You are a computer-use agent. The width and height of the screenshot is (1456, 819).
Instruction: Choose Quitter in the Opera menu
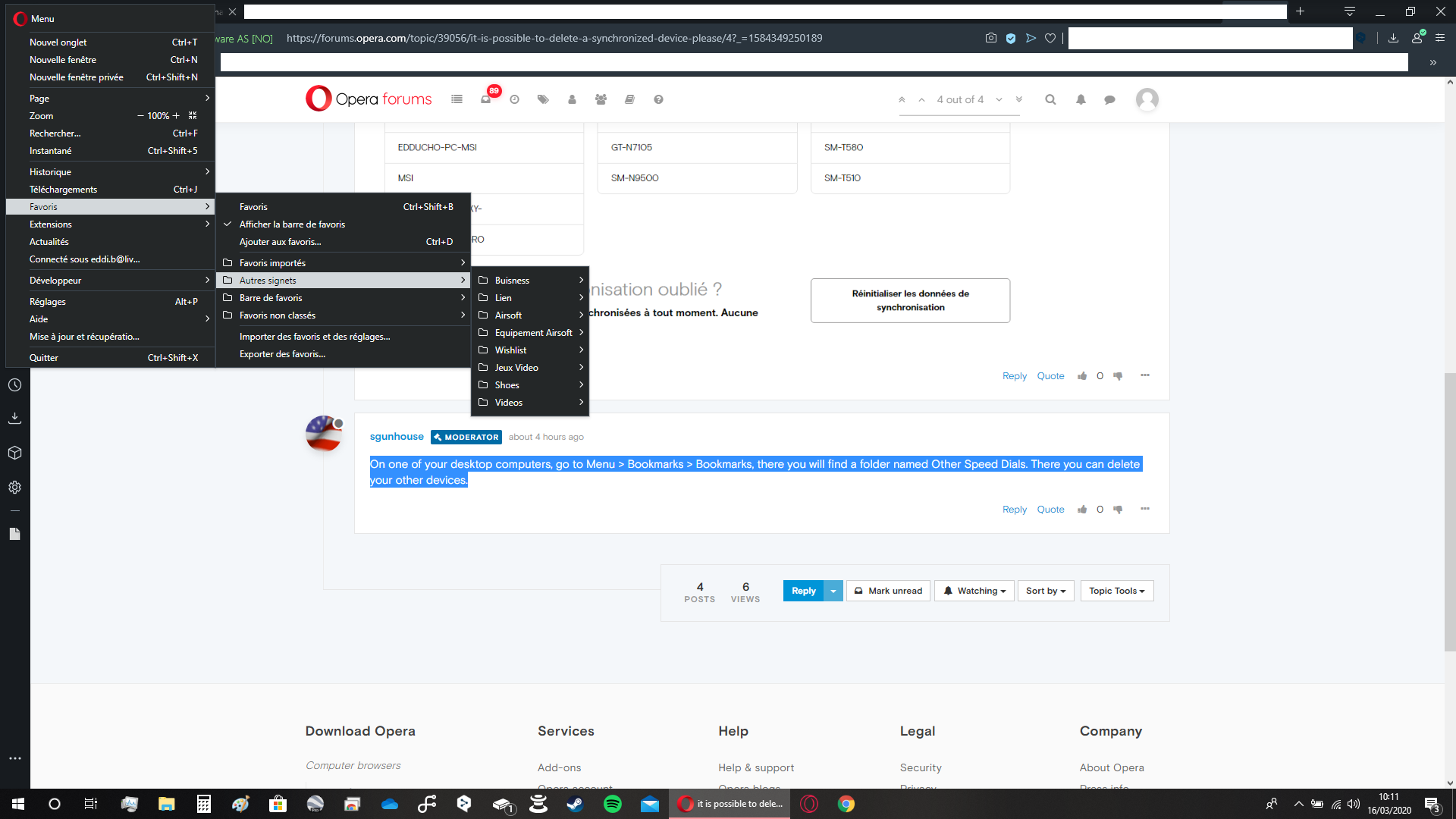point(111,358)
